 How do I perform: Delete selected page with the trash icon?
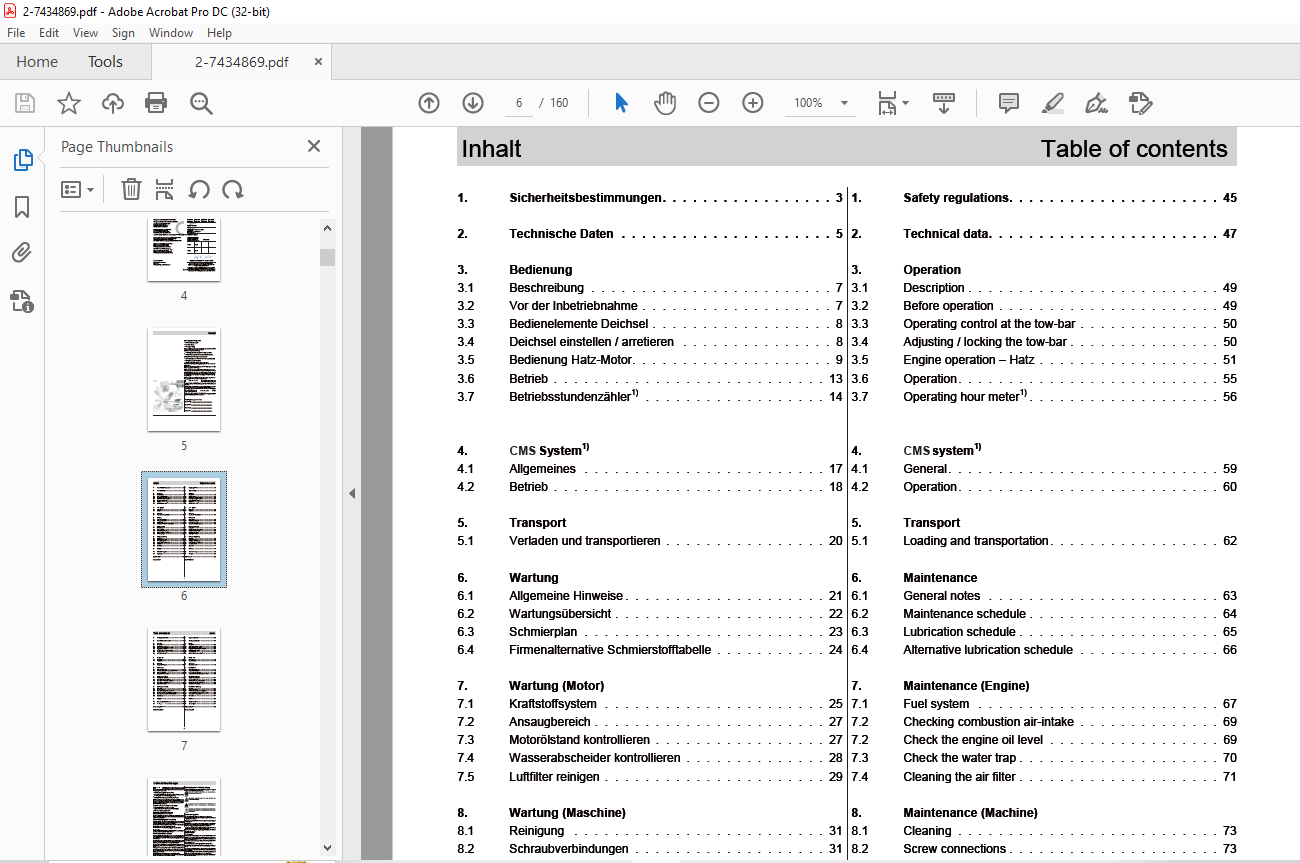(x=131, y=189)
